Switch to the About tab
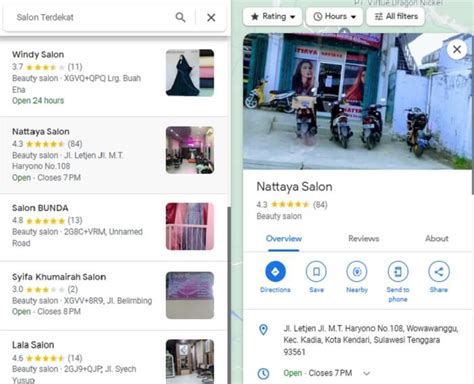This screenshot has height=384, width=474. point(437,239)
